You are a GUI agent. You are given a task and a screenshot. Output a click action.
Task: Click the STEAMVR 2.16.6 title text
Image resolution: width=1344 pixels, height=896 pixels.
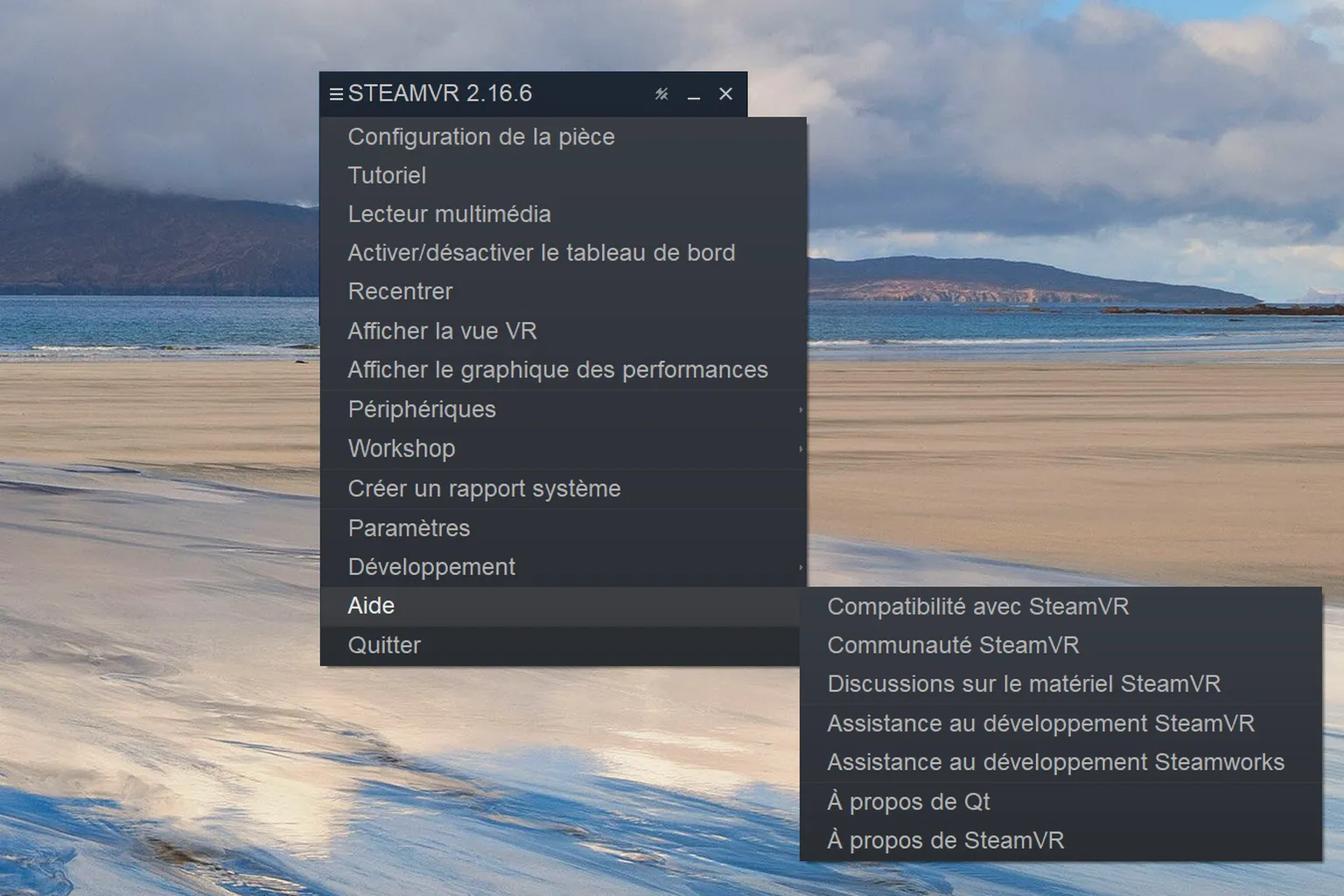tap(440, 94)
